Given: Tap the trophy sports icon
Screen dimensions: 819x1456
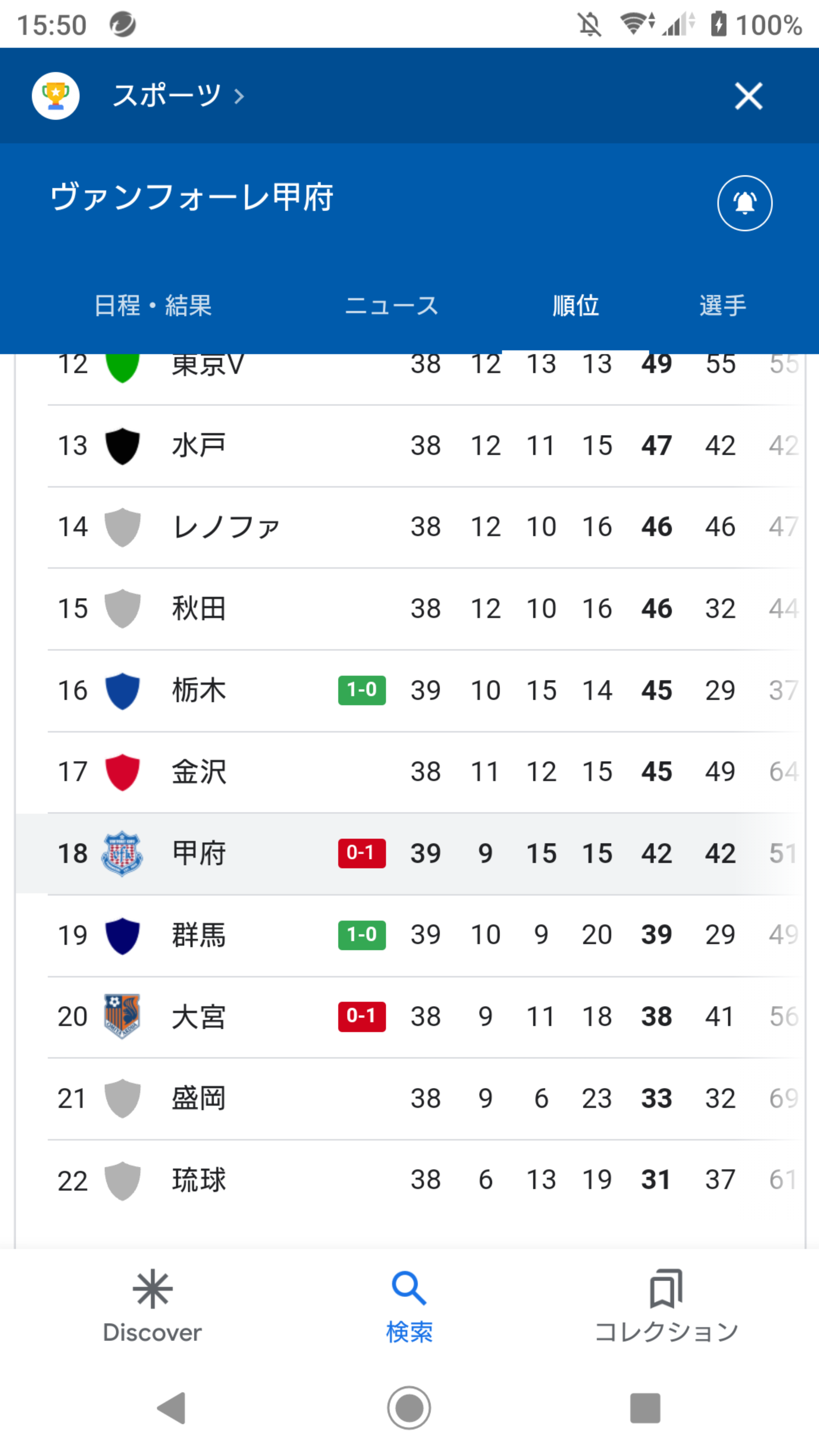Looking at the screenshot, I should (55, 96).
